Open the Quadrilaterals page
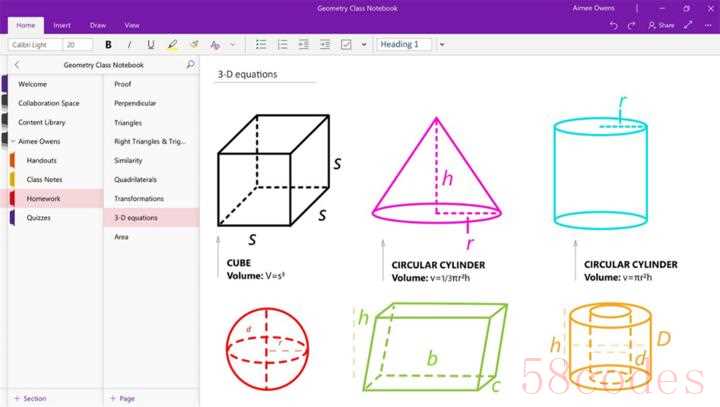Viewport: 720px width, 407px height. point(136,179)
